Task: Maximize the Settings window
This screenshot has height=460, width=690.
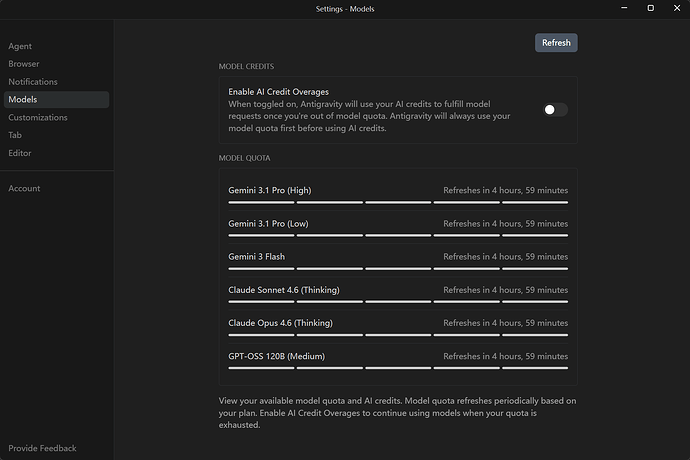Action: tap(650, 8)
